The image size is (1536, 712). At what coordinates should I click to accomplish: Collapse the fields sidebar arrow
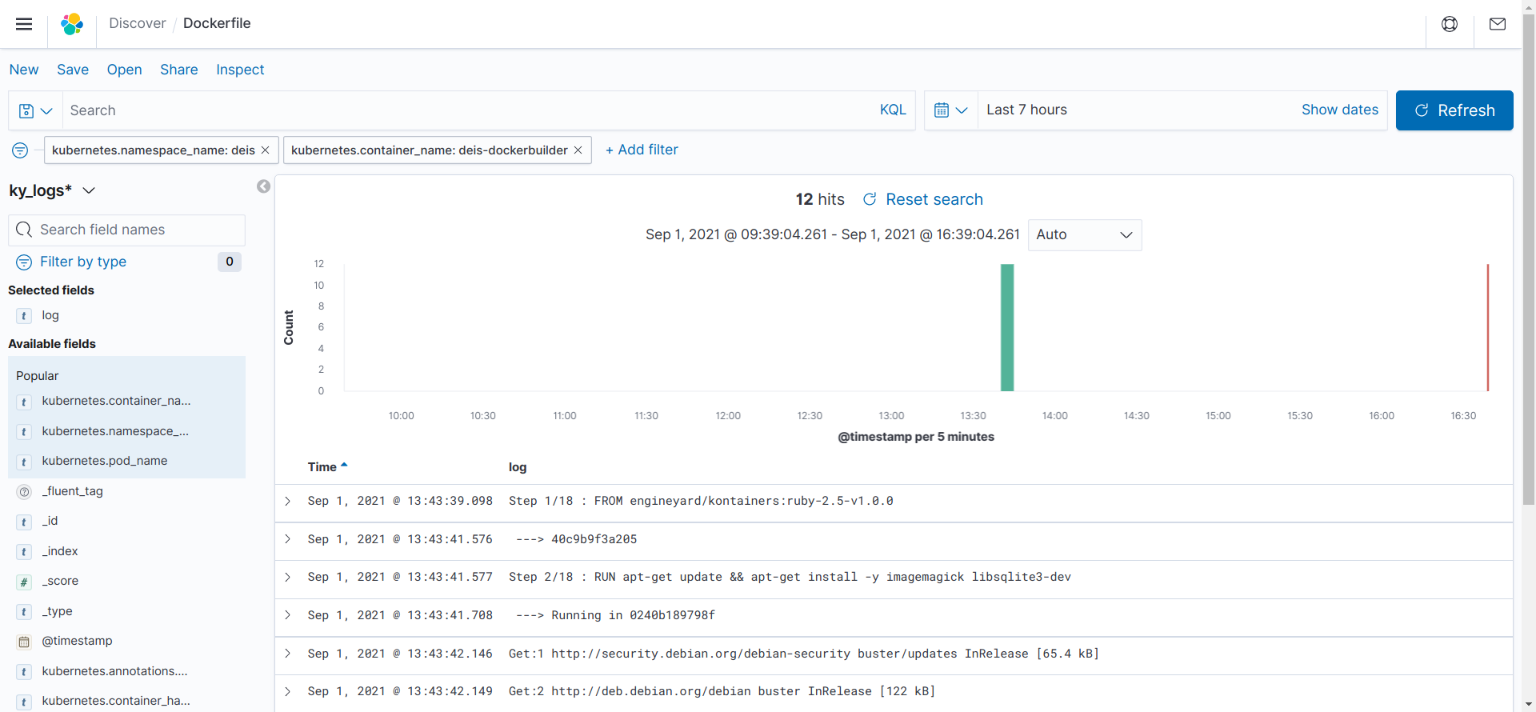tap(264, 187)
